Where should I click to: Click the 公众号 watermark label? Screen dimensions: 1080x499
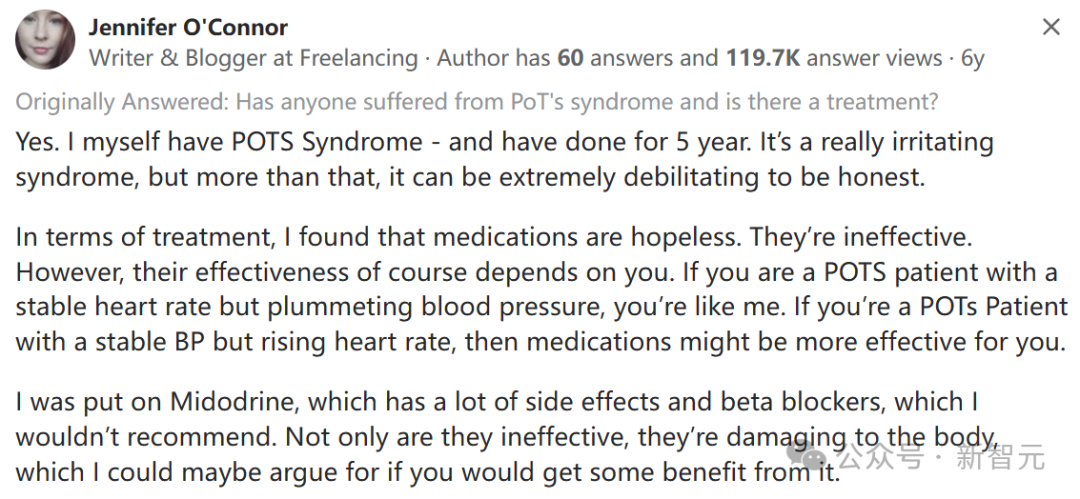click(x=879, y=458)
